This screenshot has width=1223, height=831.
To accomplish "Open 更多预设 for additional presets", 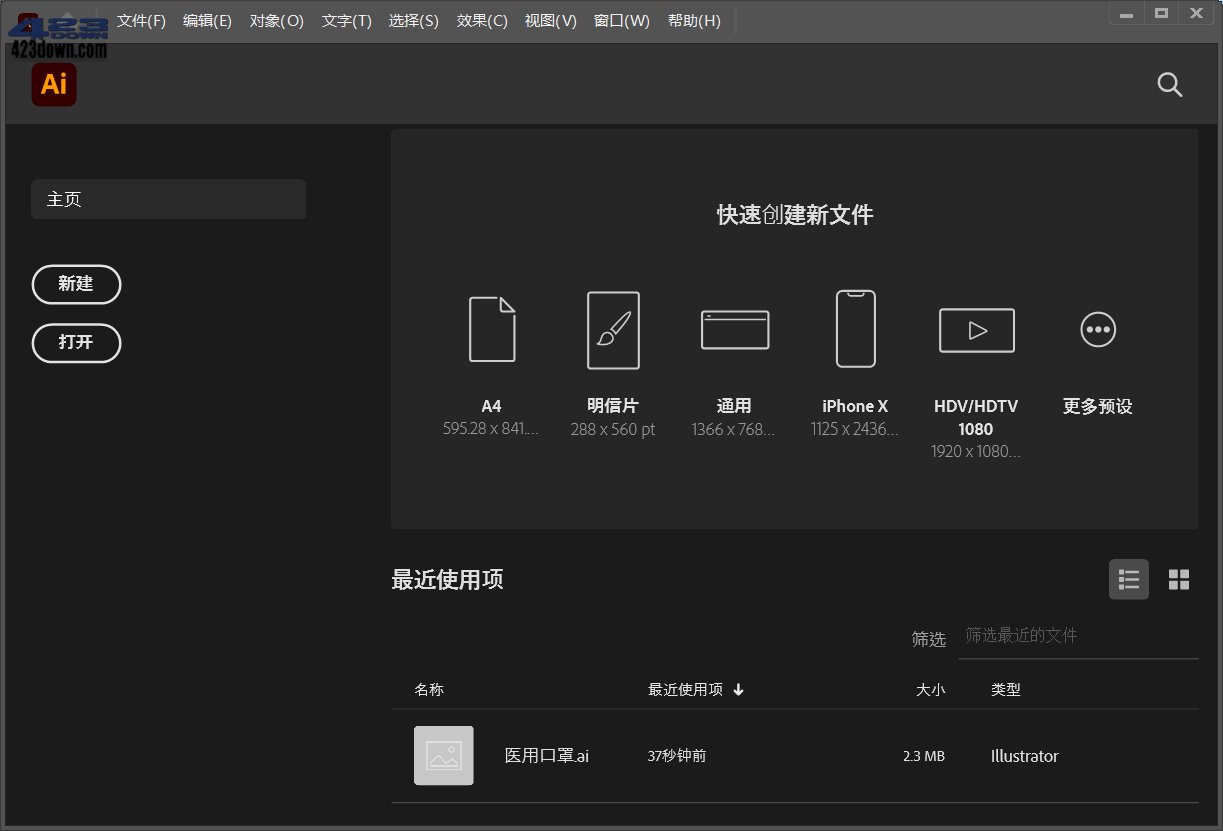I will tap(1097, 329).
